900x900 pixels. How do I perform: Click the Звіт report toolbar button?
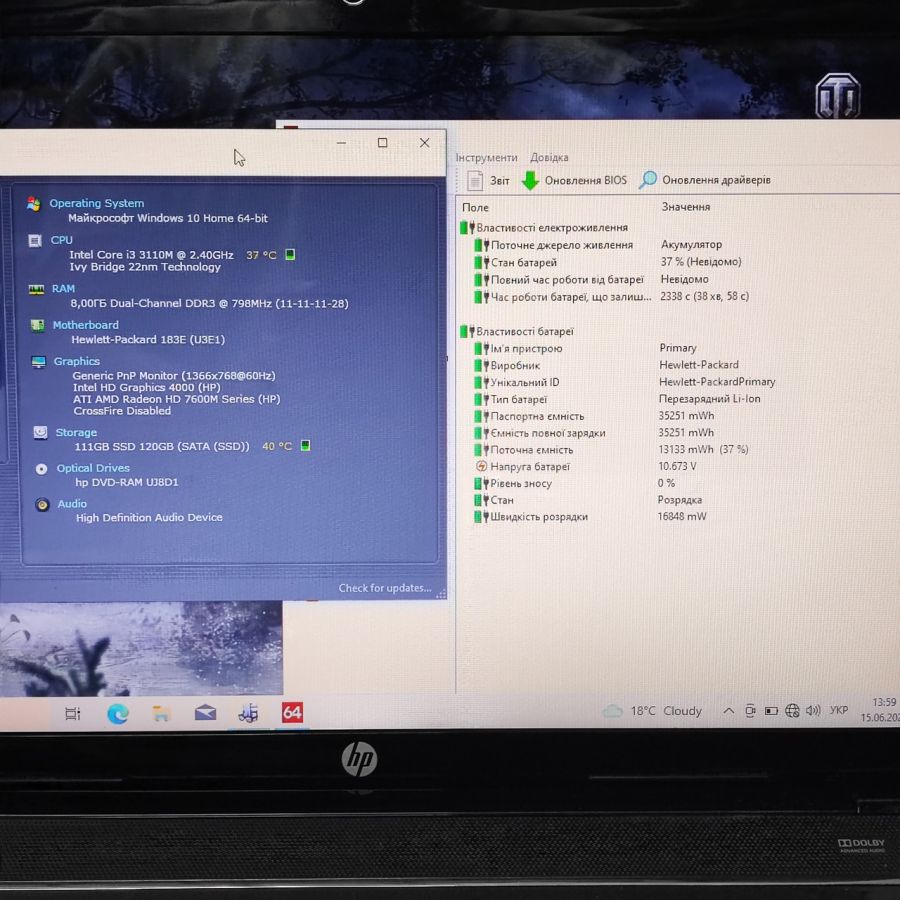488,180
